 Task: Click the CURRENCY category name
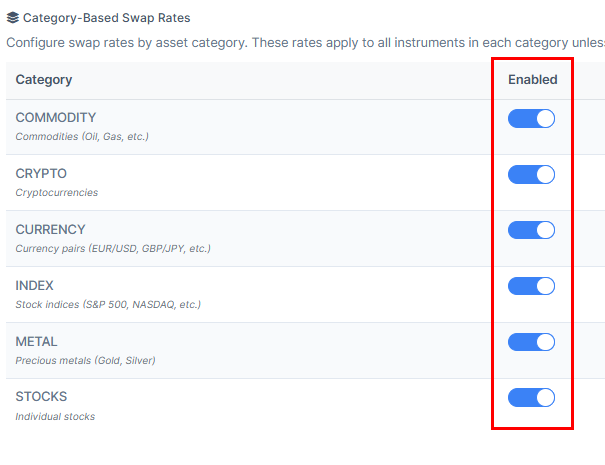50,230
